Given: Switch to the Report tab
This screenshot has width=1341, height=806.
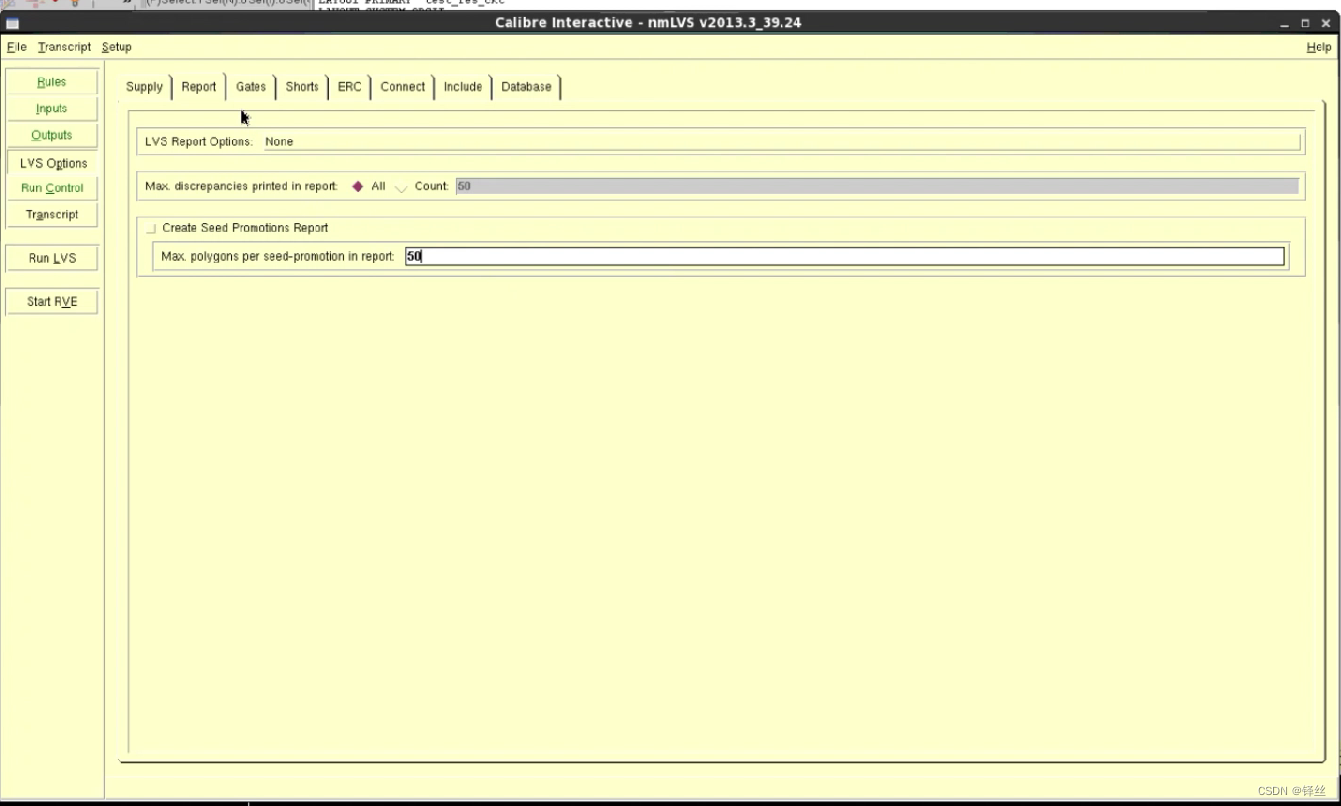Looking at the screenshot, I should point(199,87).
